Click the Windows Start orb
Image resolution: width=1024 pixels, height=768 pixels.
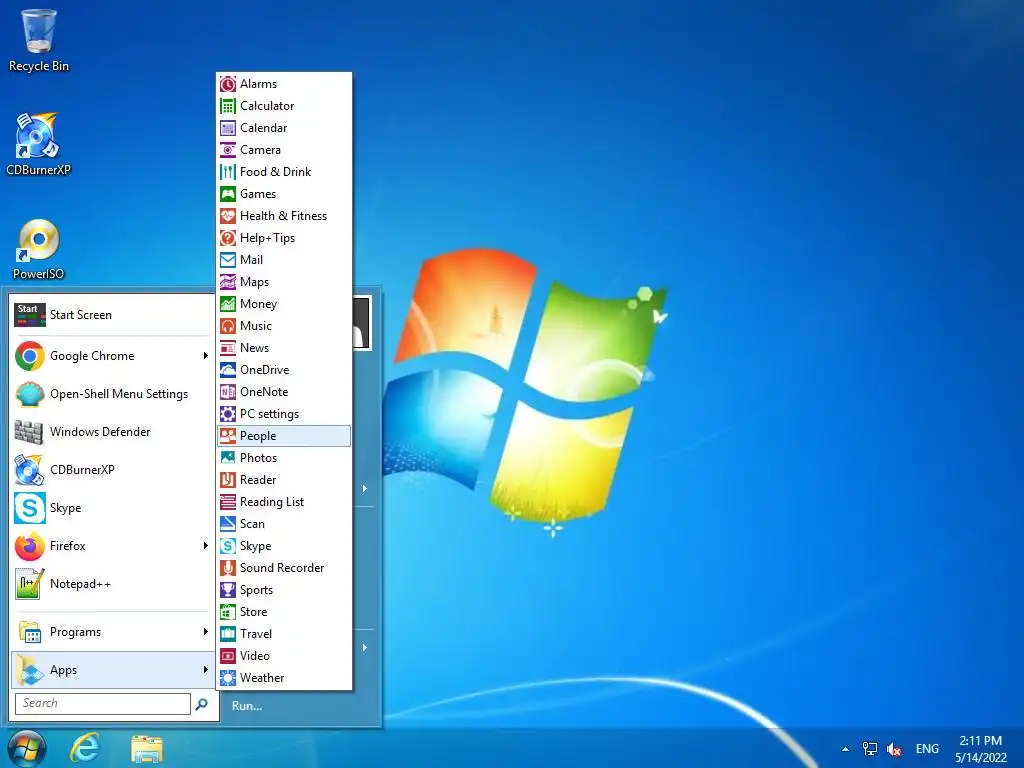(27, 748)
